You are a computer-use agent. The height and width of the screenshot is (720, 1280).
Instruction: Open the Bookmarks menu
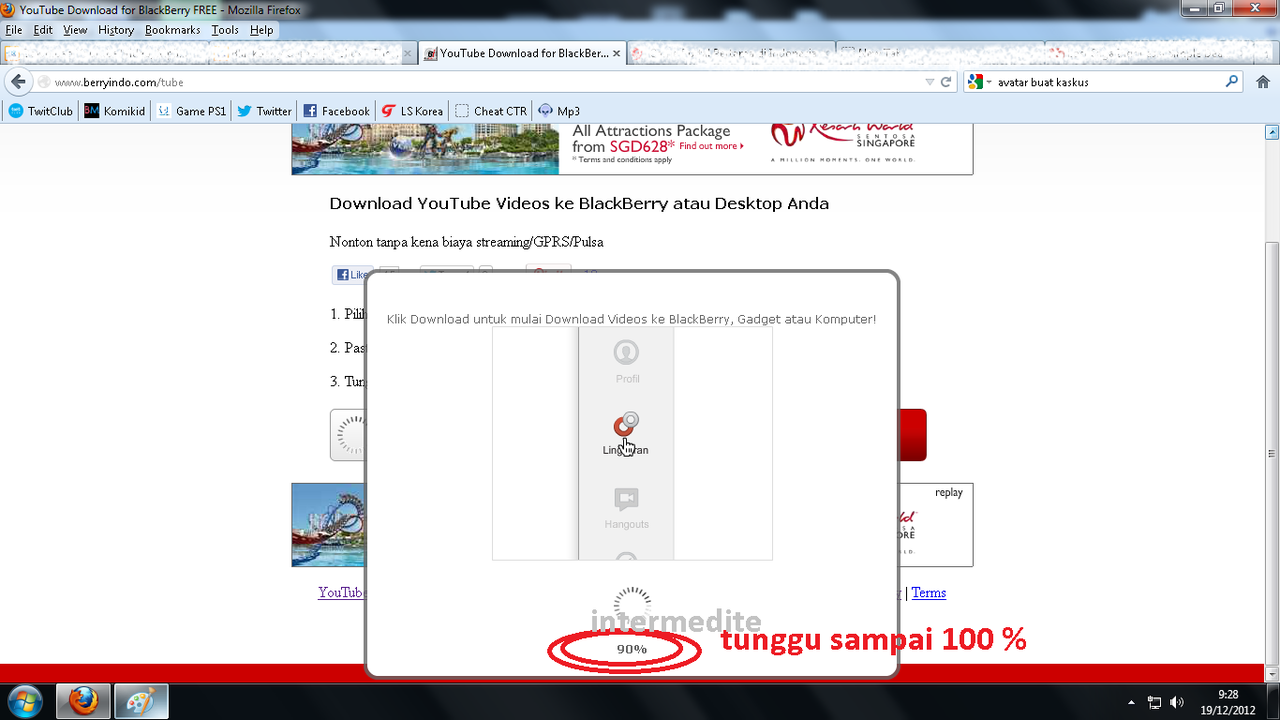pyautogui.click(x=172, y=30)
